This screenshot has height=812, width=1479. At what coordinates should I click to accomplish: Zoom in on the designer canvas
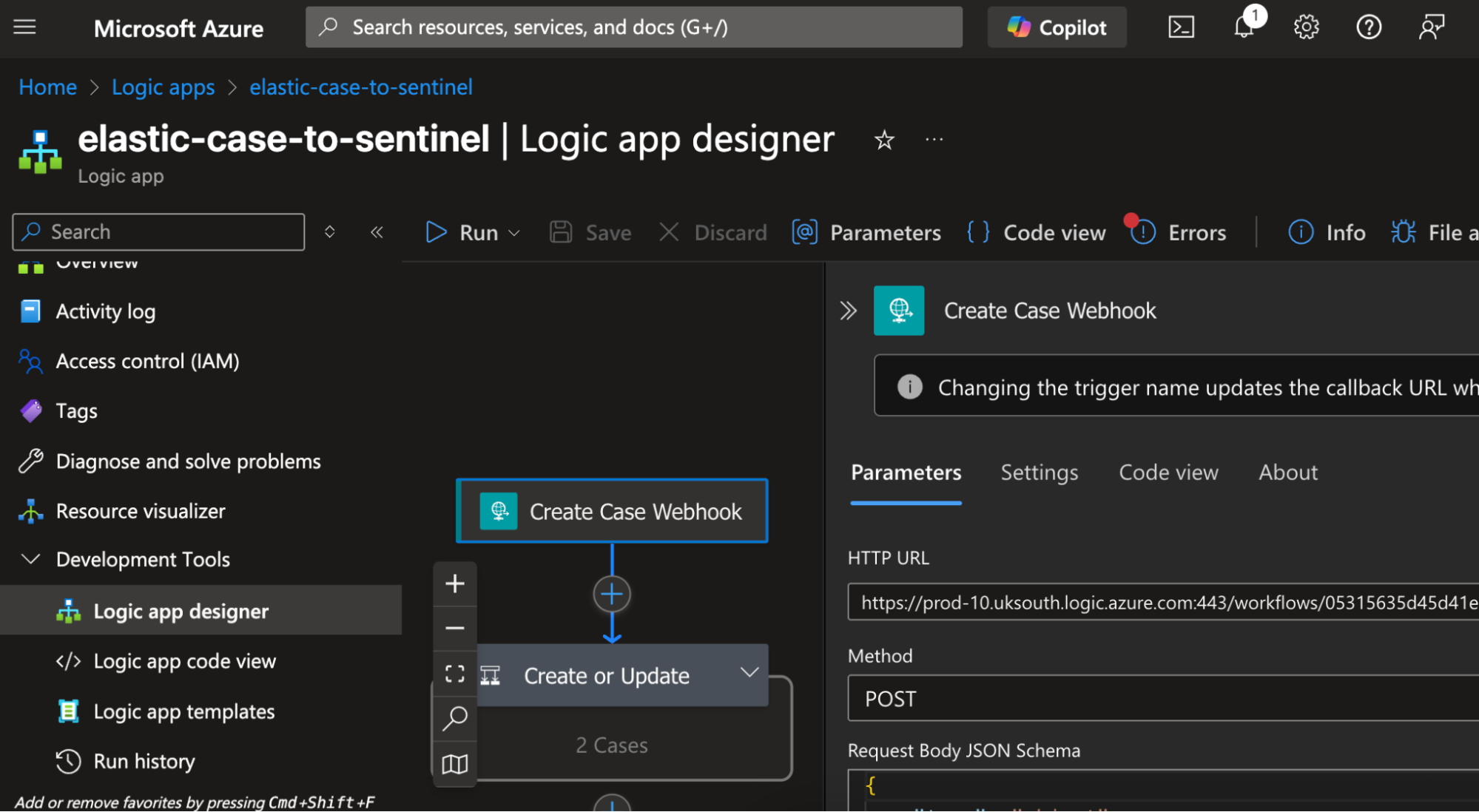click(x=455, y=583)
